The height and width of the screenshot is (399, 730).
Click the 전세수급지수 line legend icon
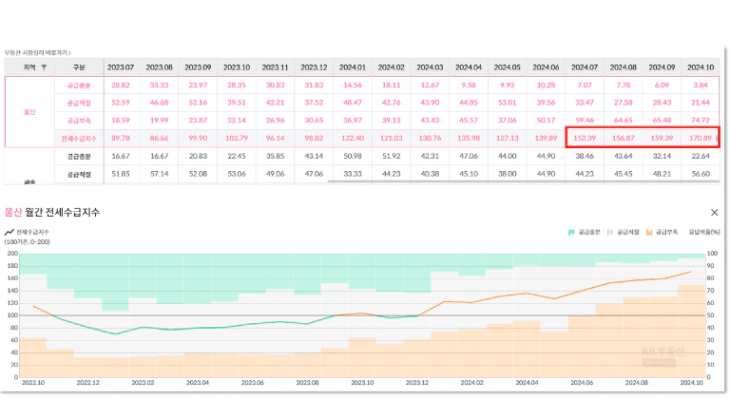tap(9, 232)
